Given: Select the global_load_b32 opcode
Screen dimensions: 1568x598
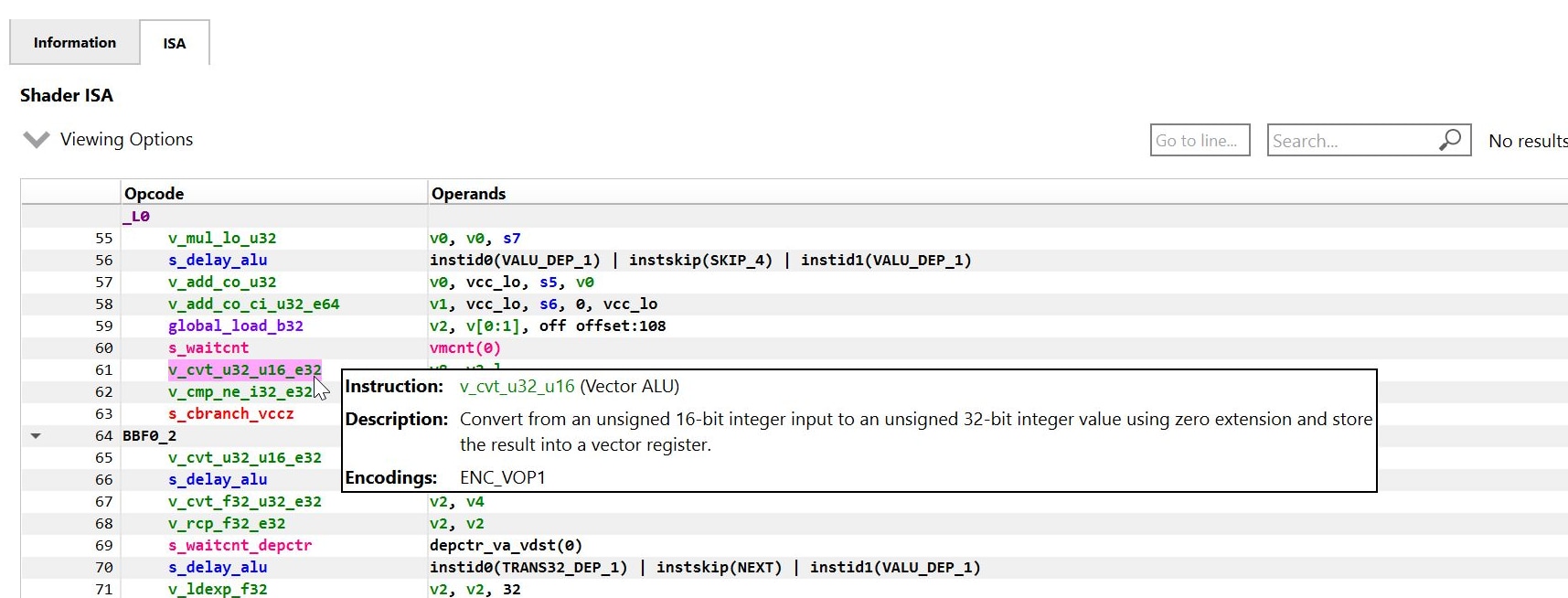Looking at the screenshot, I should (x=235, y=326).
